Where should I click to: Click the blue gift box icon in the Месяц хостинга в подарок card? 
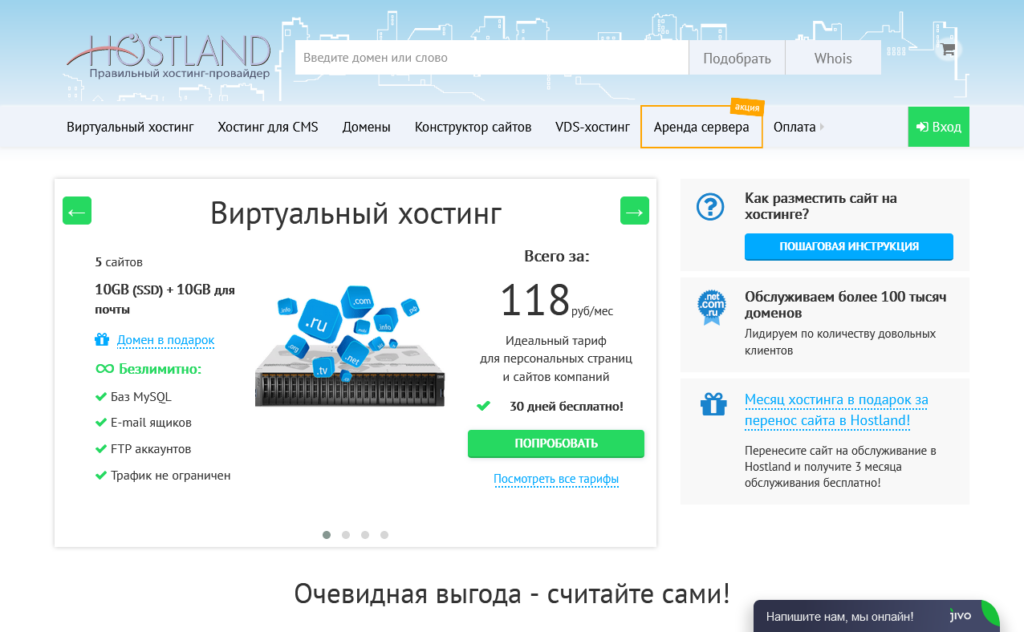point(713,404)
